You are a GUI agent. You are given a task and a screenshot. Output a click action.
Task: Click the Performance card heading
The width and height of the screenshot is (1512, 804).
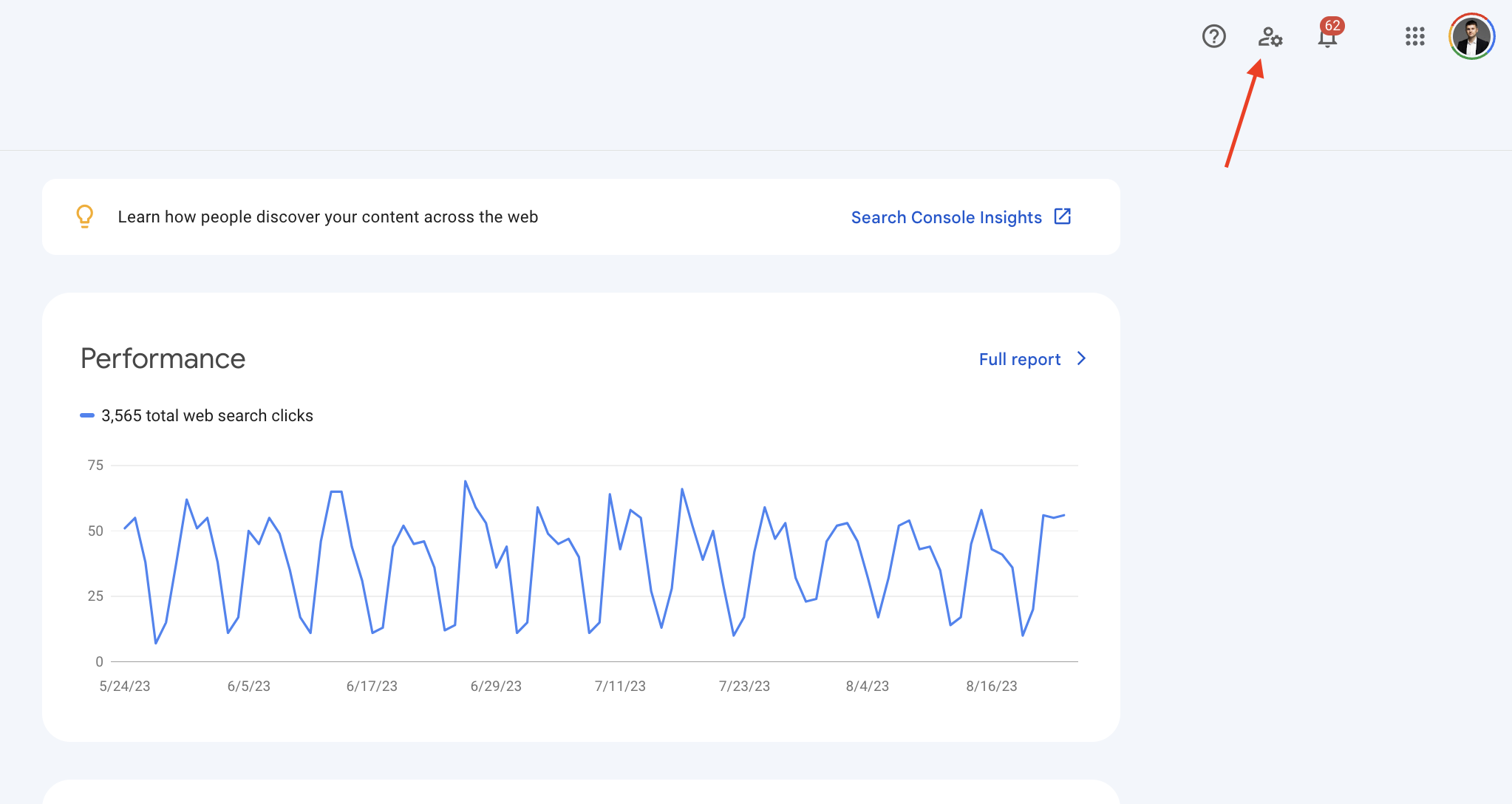[x=163, y=358]
